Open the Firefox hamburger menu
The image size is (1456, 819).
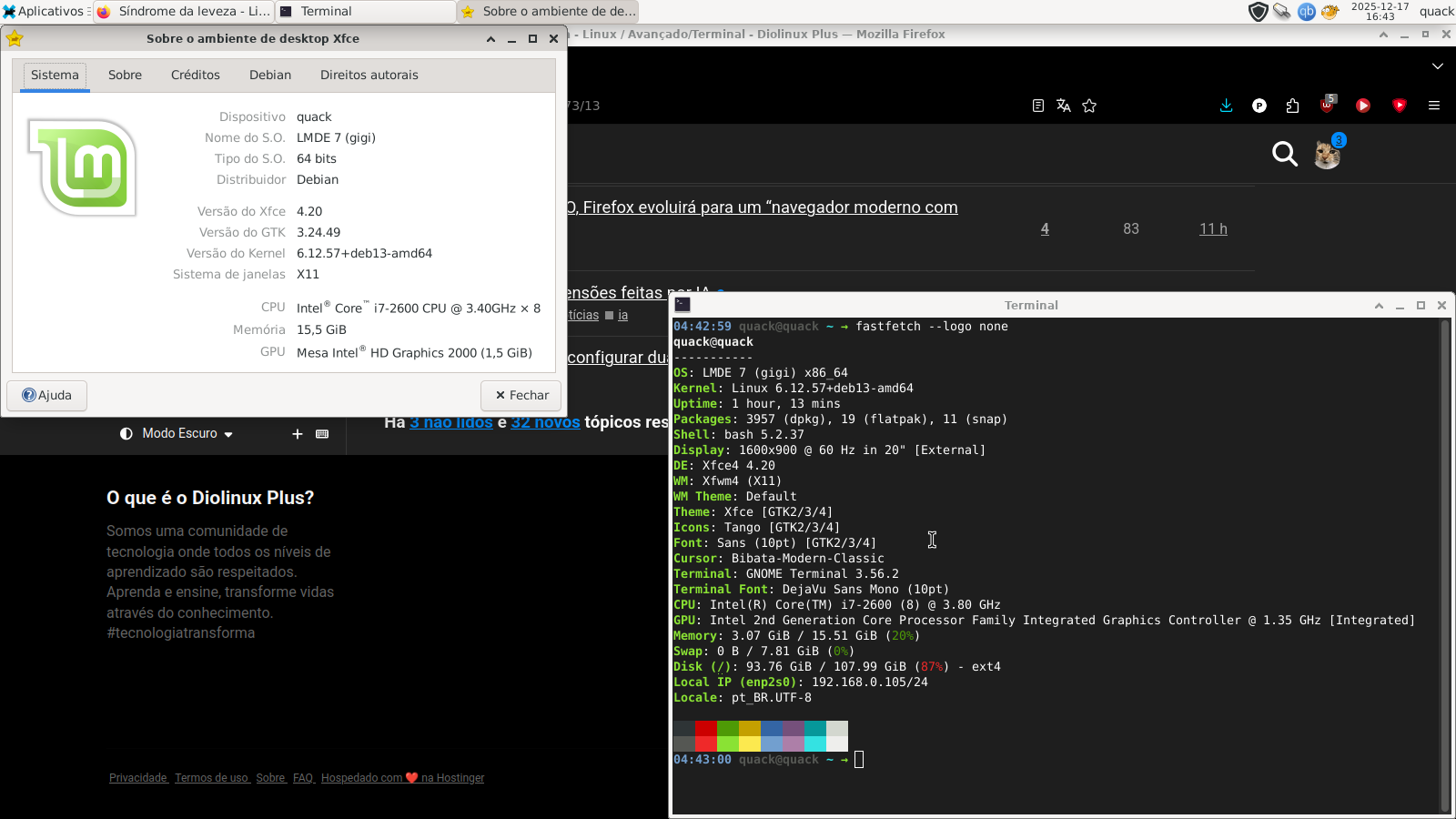tap(1434, 106)
